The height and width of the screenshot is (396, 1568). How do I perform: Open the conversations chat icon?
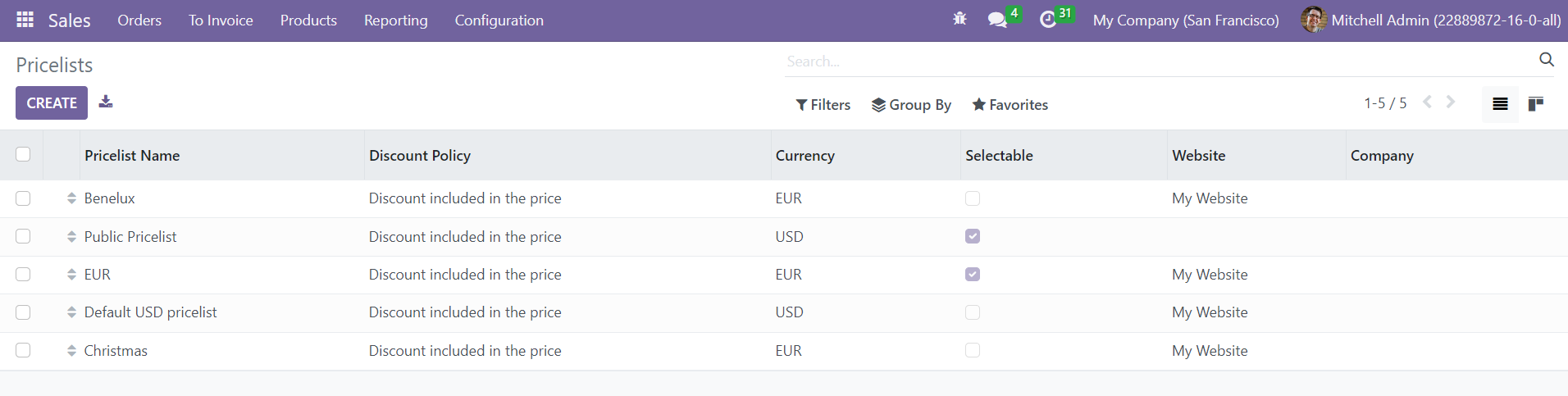[x=997, y=20]
